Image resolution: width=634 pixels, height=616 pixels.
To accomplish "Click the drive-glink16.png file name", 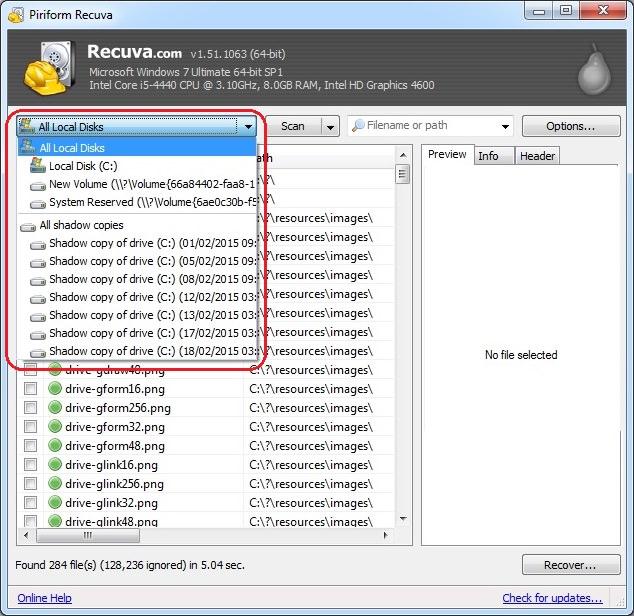I will click(112, 465).
